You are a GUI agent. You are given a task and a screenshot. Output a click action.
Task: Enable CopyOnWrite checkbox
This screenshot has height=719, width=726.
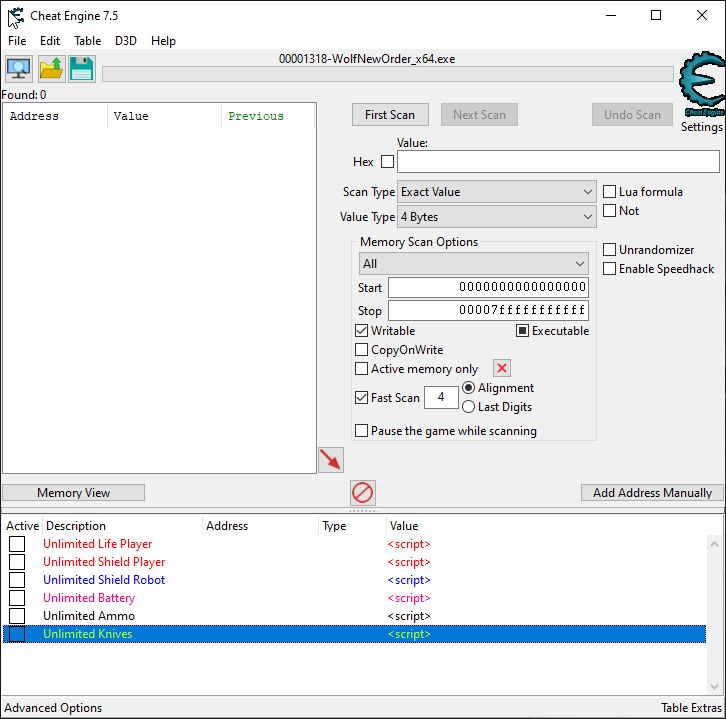pyautogui.click(x=361, y=350)
